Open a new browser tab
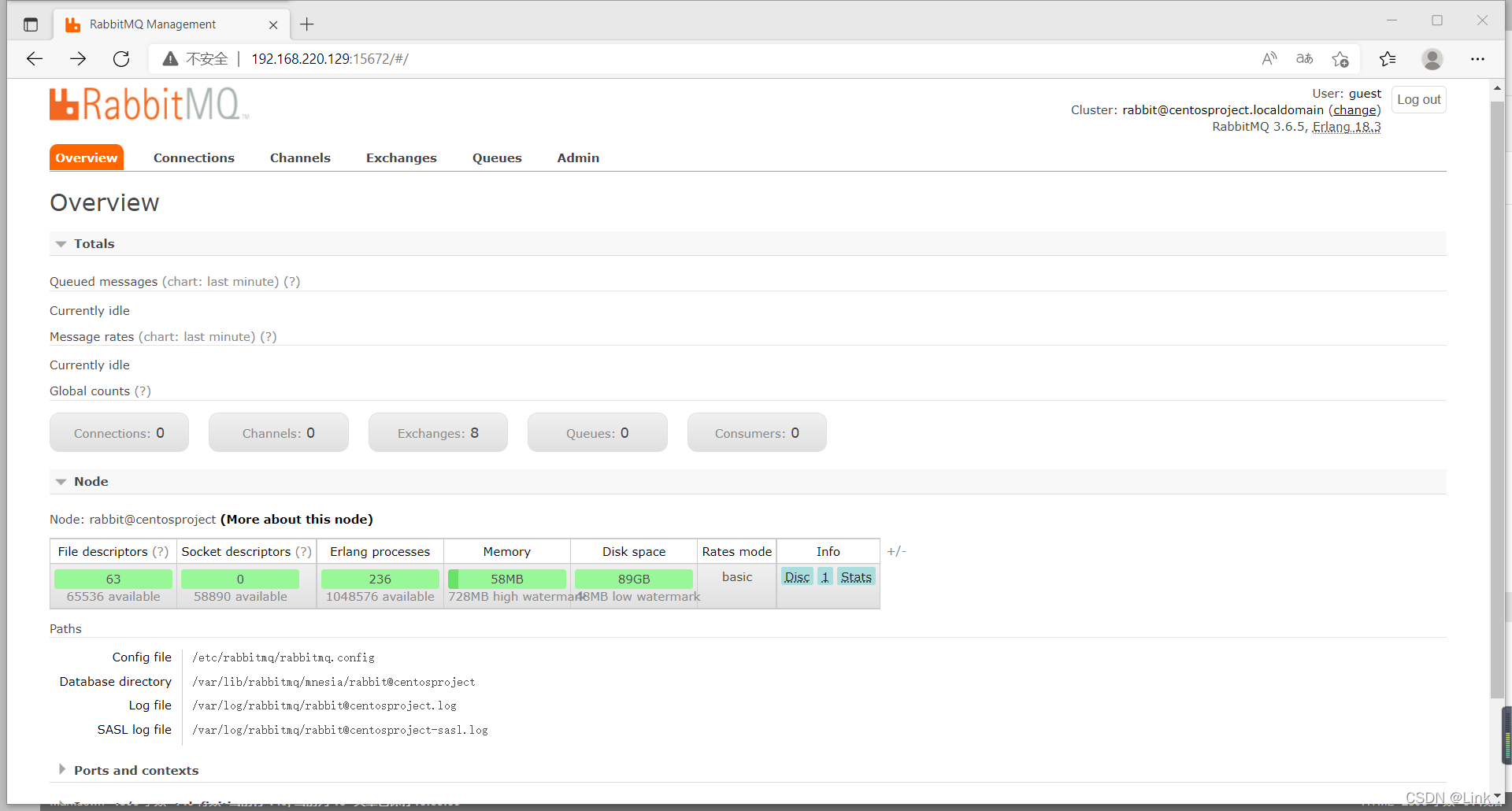1512x811 pixels. coord(307,24)
